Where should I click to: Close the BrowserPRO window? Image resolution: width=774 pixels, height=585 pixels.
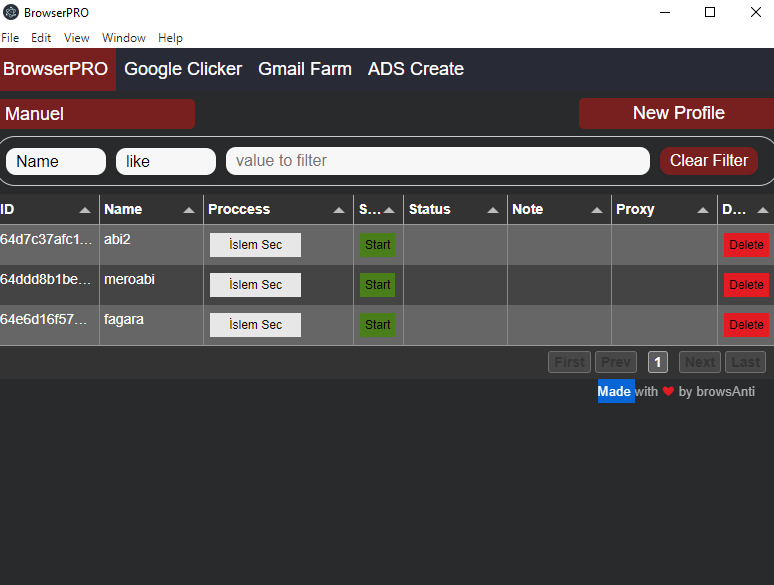pos(756,12)
